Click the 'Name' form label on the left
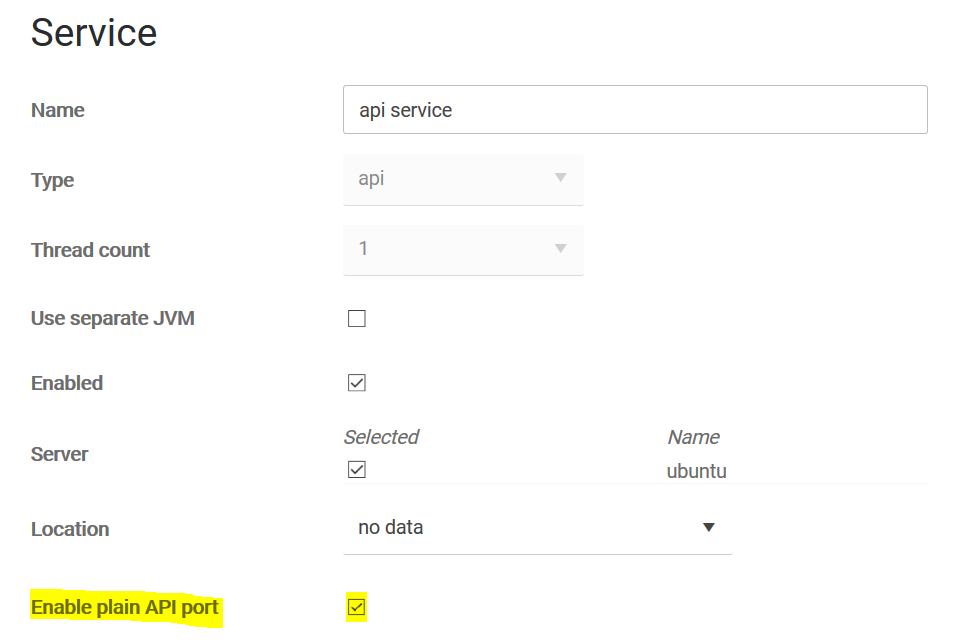Viewport: 971px width, 644px height. tap(58, 110)
